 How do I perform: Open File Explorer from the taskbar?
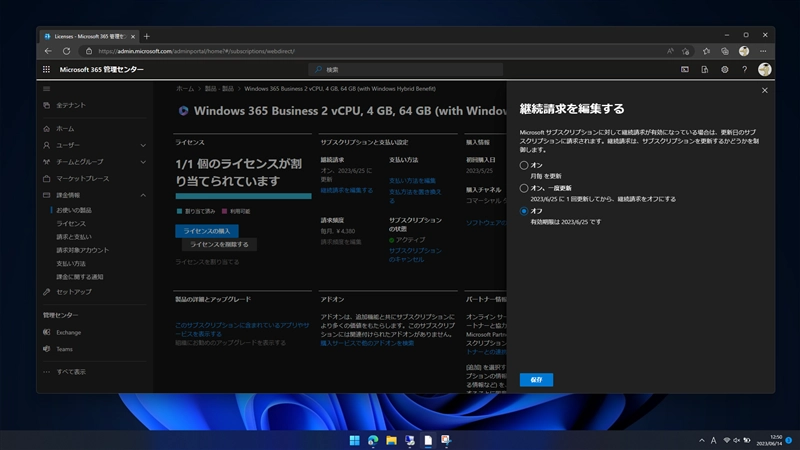tap(391, 440)
